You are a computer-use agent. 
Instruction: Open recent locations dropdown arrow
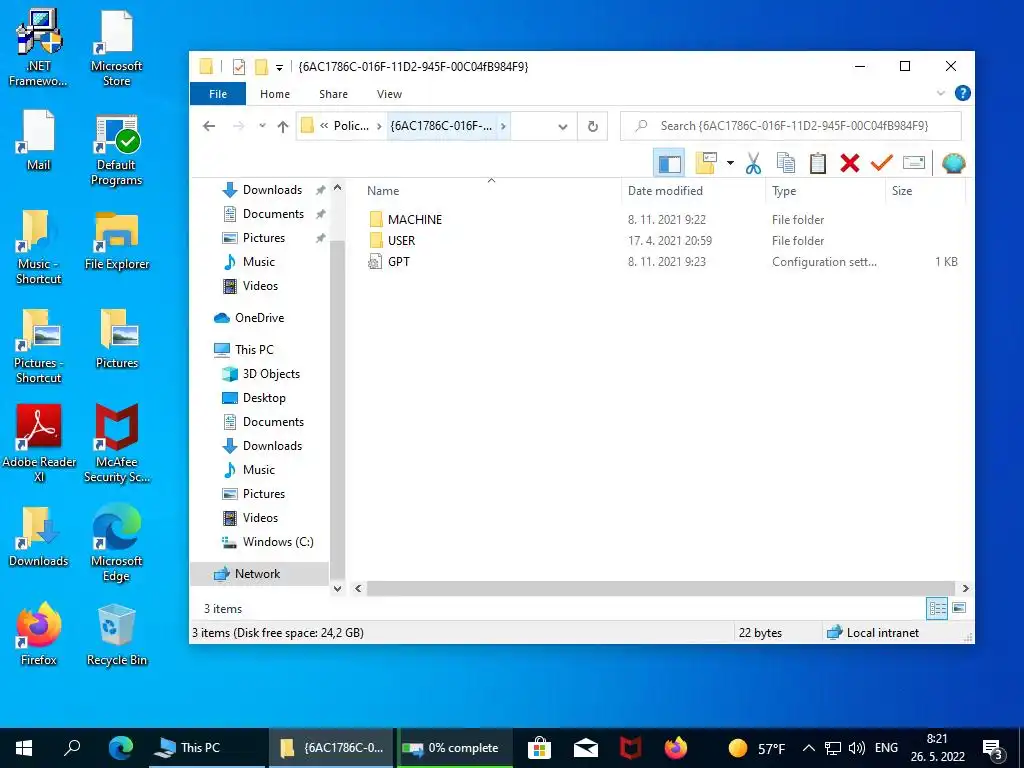[262, 126]
